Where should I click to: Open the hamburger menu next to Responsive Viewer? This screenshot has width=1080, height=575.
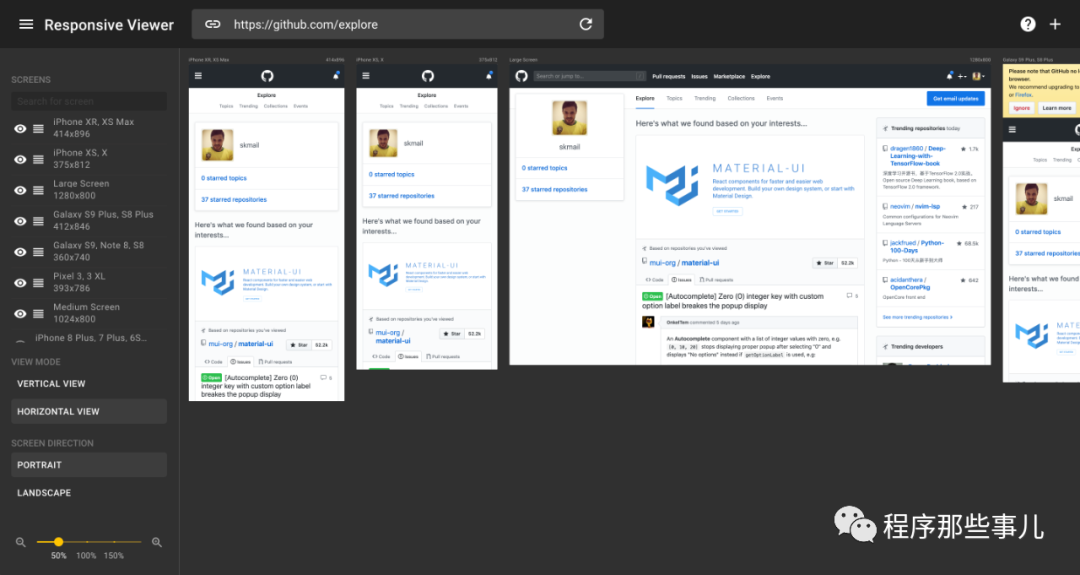coord(26,25)
